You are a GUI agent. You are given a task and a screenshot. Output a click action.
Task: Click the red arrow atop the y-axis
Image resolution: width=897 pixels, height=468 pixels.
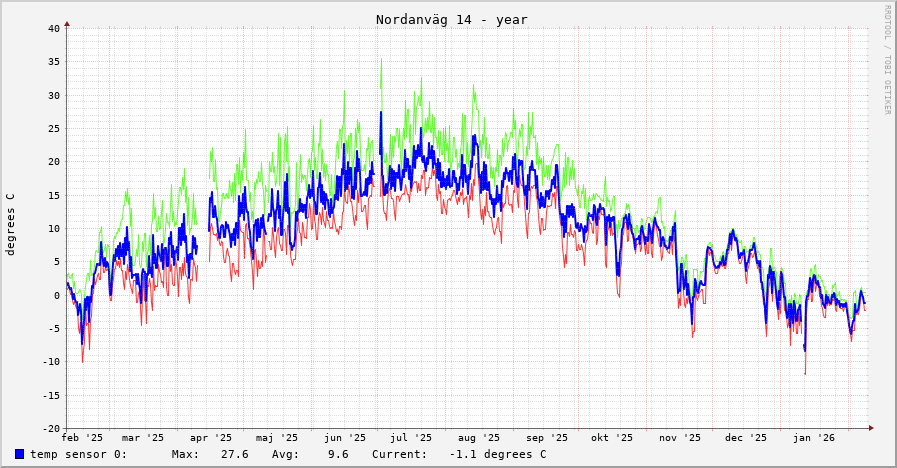[x=67, y=23]
